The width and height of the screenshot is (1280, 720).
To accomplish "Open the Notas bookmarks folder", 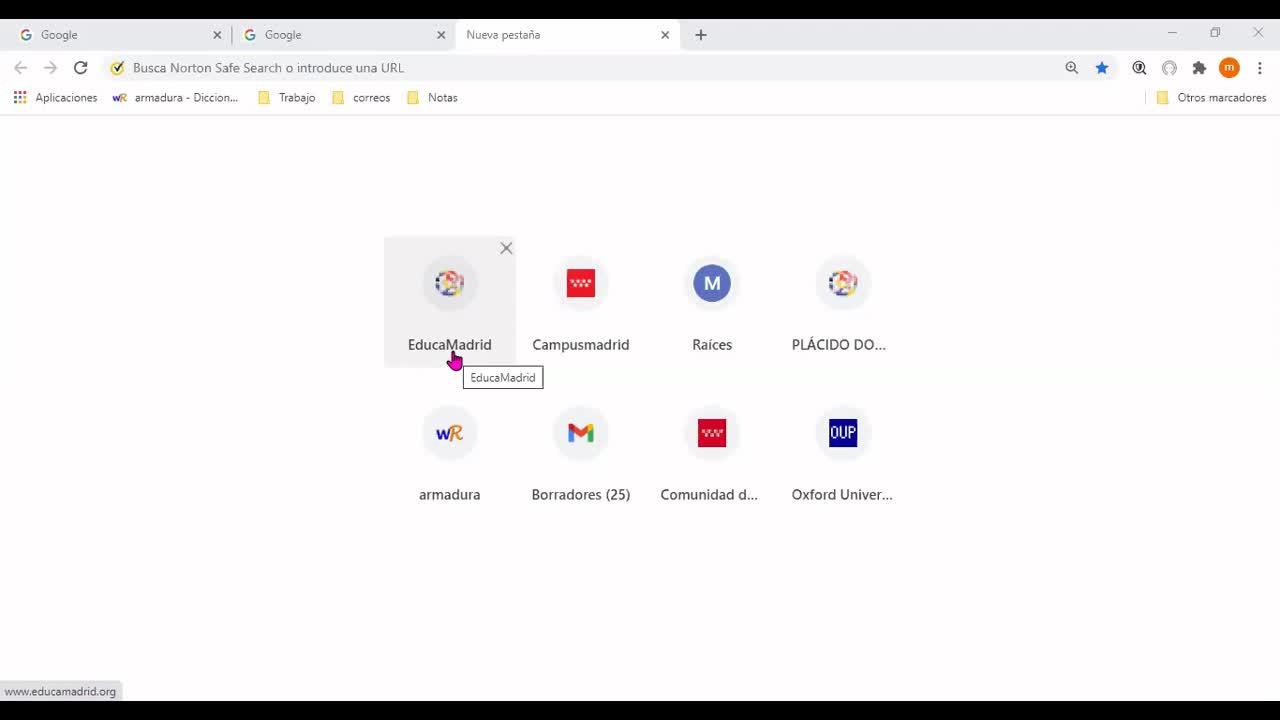I will [x=432, y=98].
